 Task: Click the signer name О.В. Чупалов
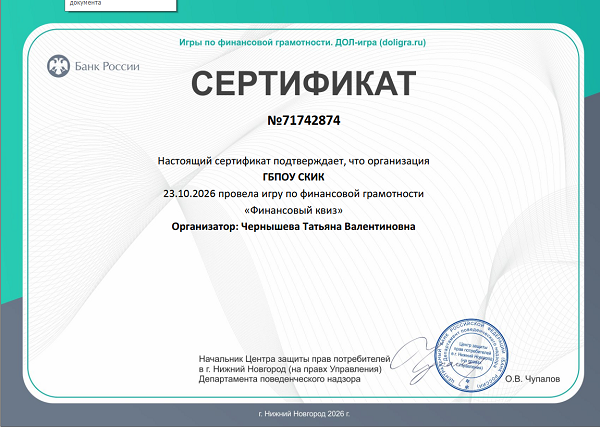(x=532, y=379)
